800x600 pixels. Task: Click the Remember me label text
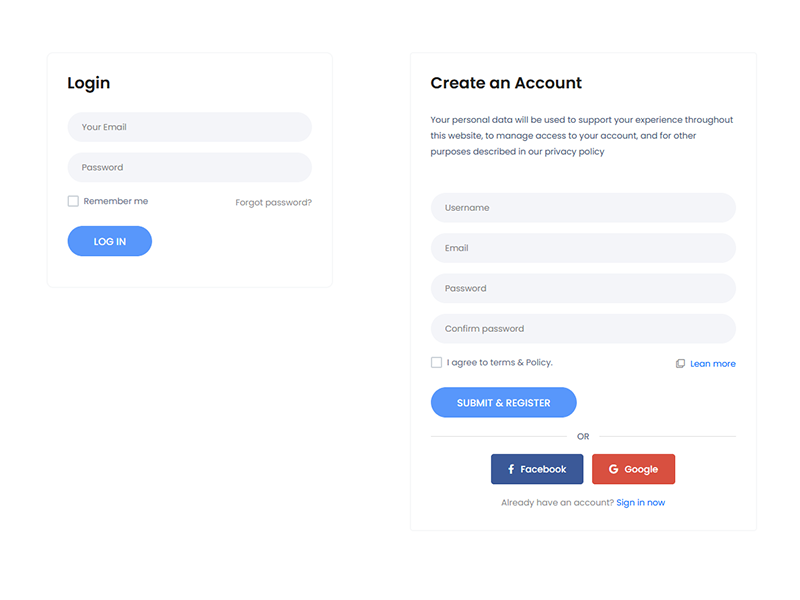(116, 201)
